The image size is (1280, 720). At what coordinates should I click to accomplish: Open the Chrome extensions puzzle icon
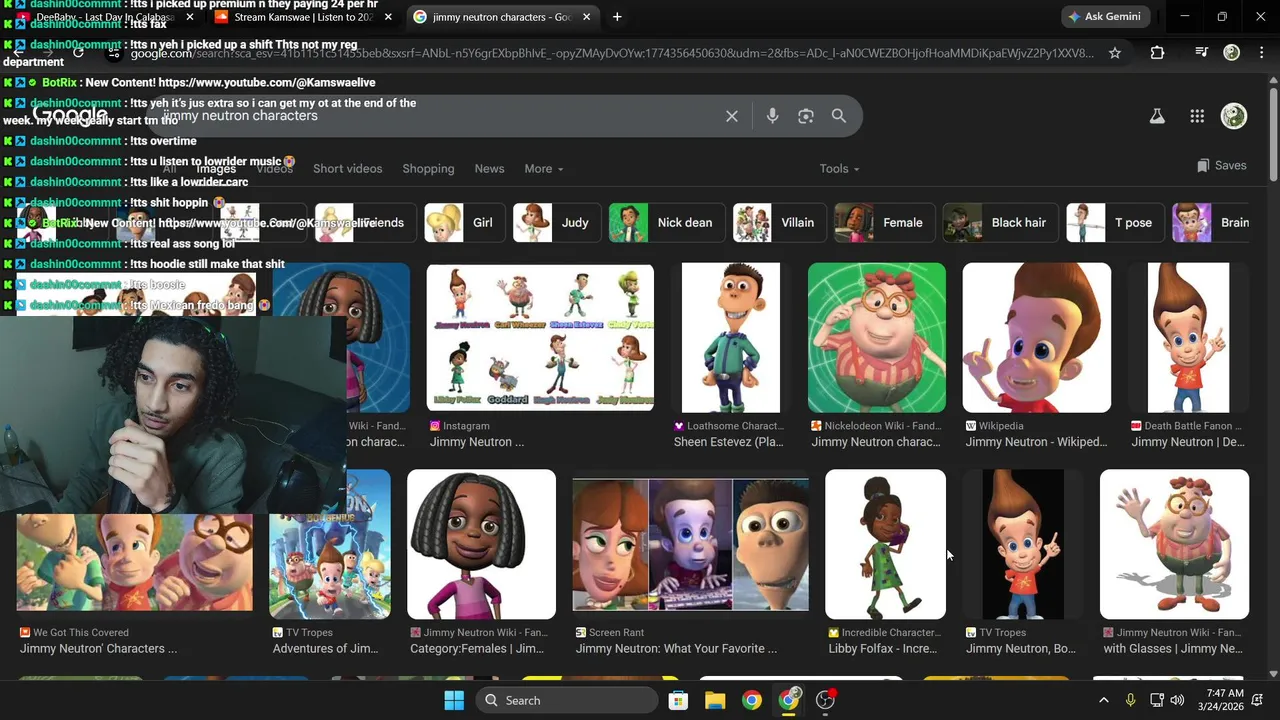click(x=1157, y=53)
